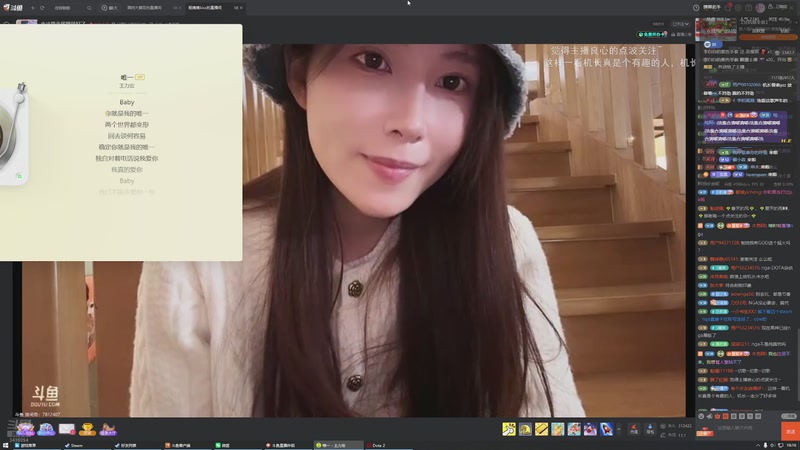Open the blue activity badge icon below video
This screenshot has height=450, width=800.
(46, 429)
